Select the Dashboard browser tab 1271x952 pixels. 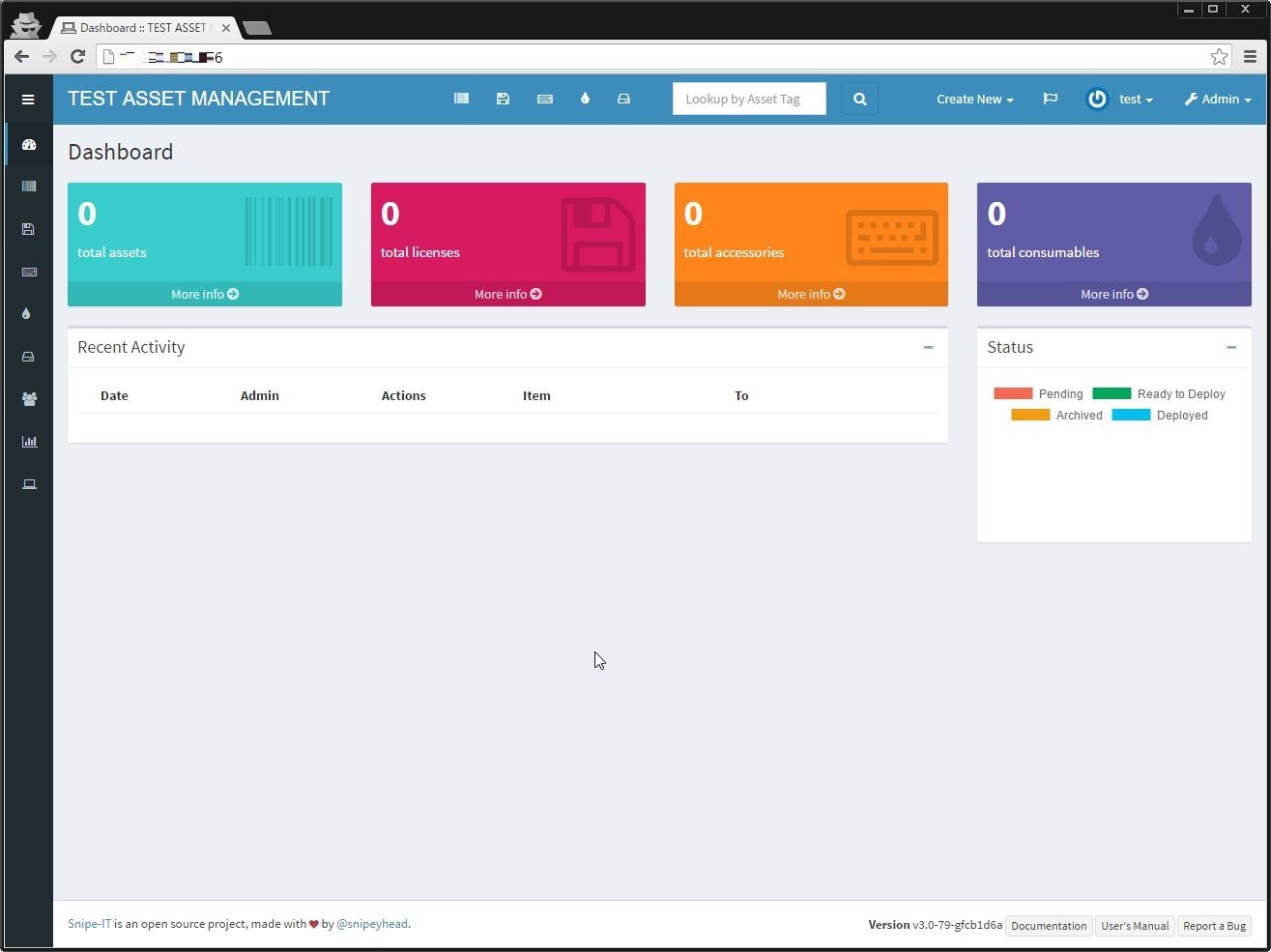143,28
